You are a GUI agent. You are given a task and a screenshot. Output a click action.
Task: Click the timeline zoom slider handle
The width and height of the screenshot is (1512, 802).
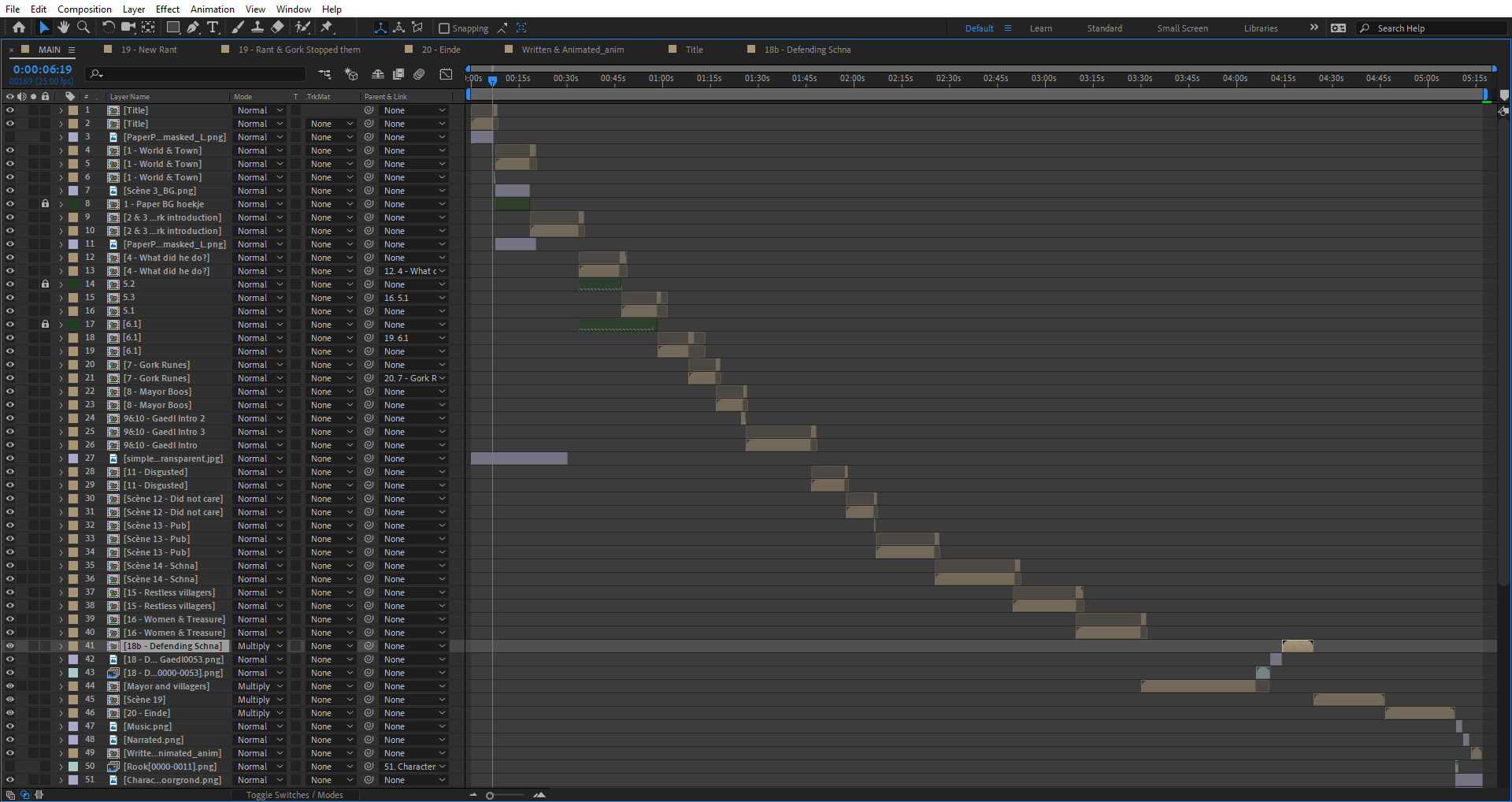490,796
